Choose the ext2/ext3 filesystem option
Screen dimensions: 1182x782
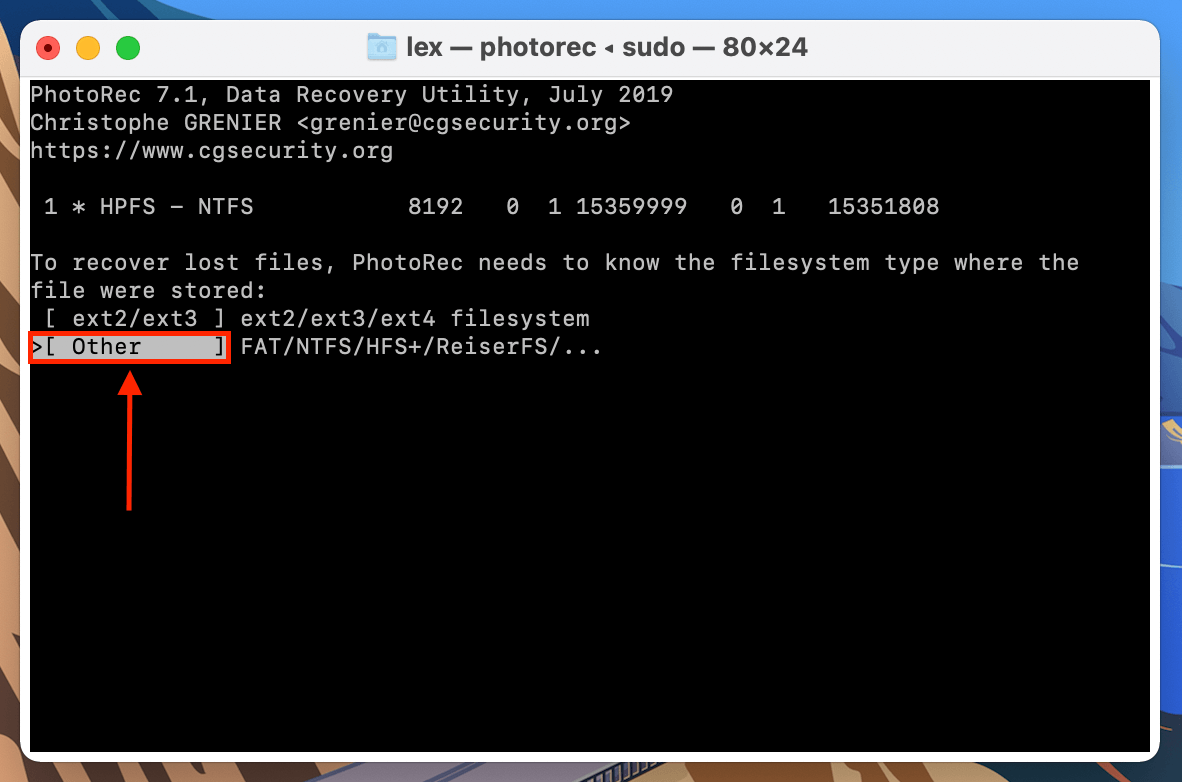pyautogui.click(x=135, y=319)
